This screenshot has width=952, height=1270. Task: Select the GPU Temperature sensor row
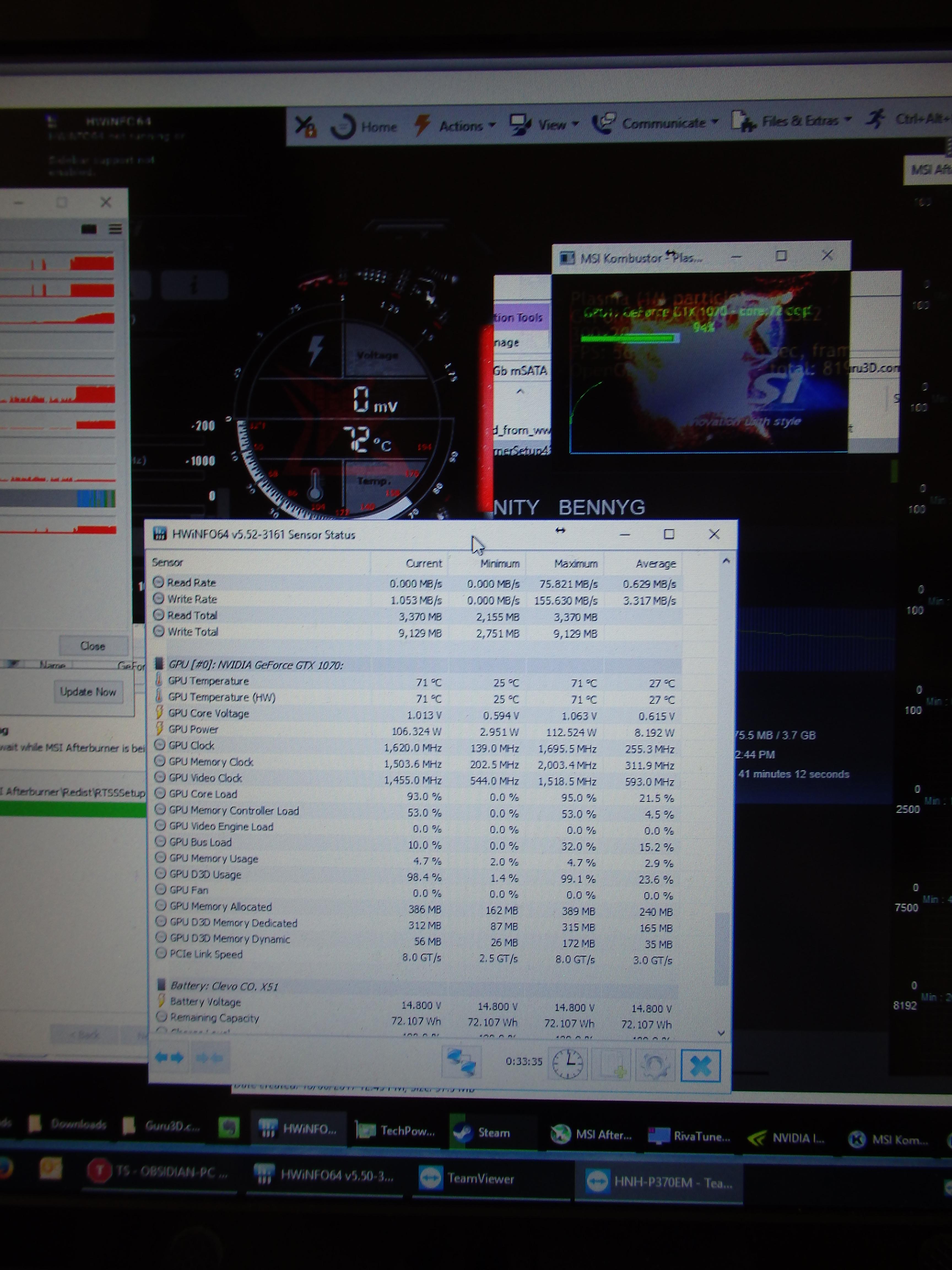click(x=208, y=681)
